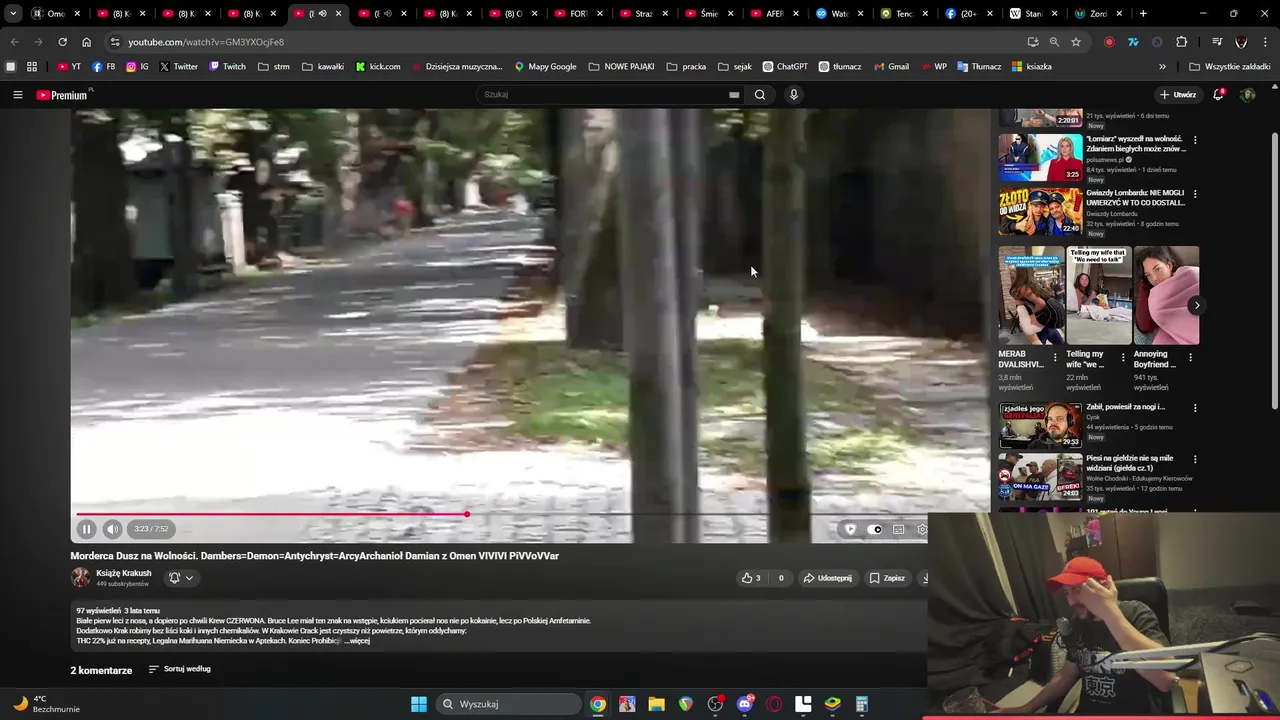The image size is (1280, 720).
Task: Open a new Chrome tab
Action: point(1143,14)
